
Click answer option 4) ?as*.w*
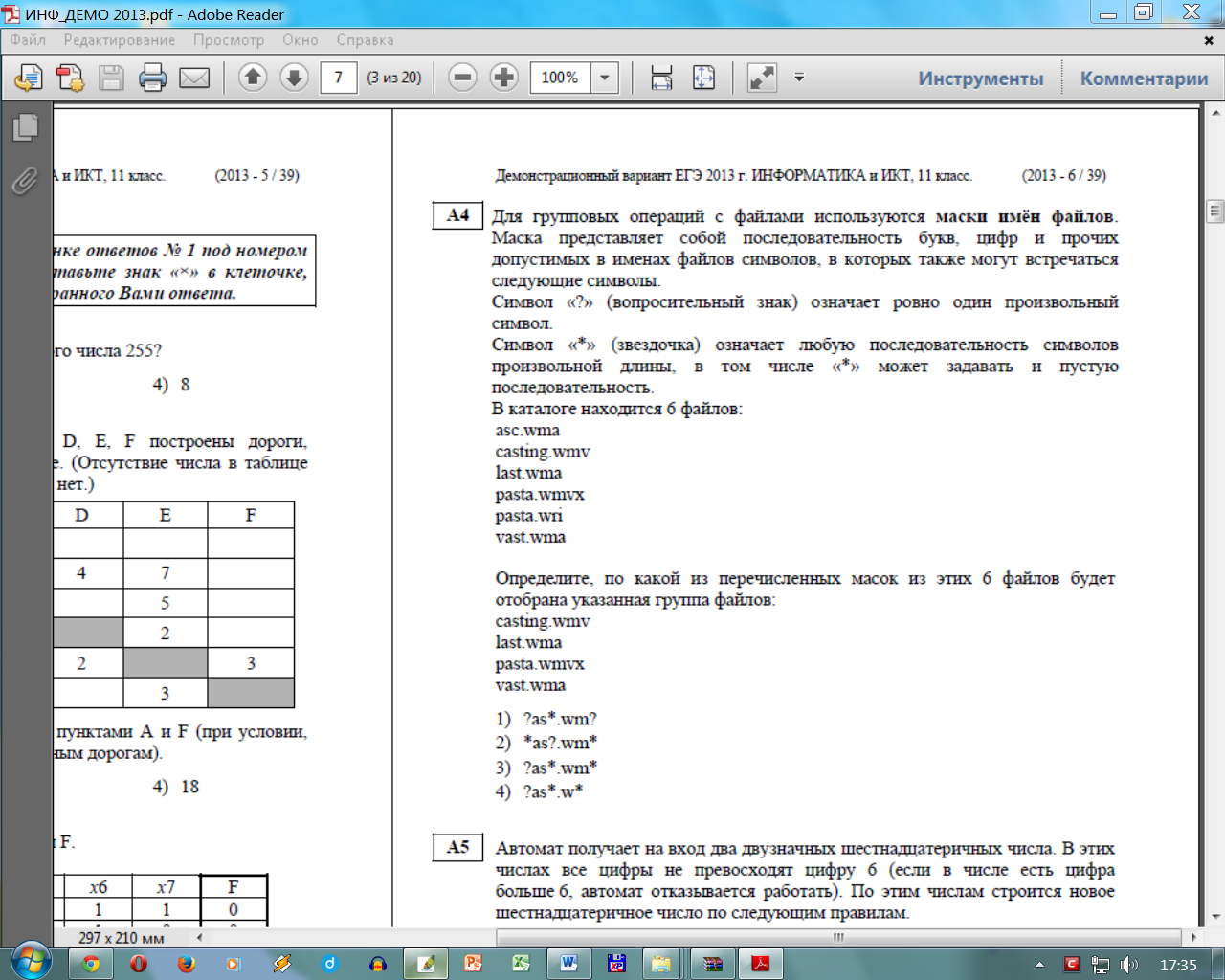pos(539,791)
